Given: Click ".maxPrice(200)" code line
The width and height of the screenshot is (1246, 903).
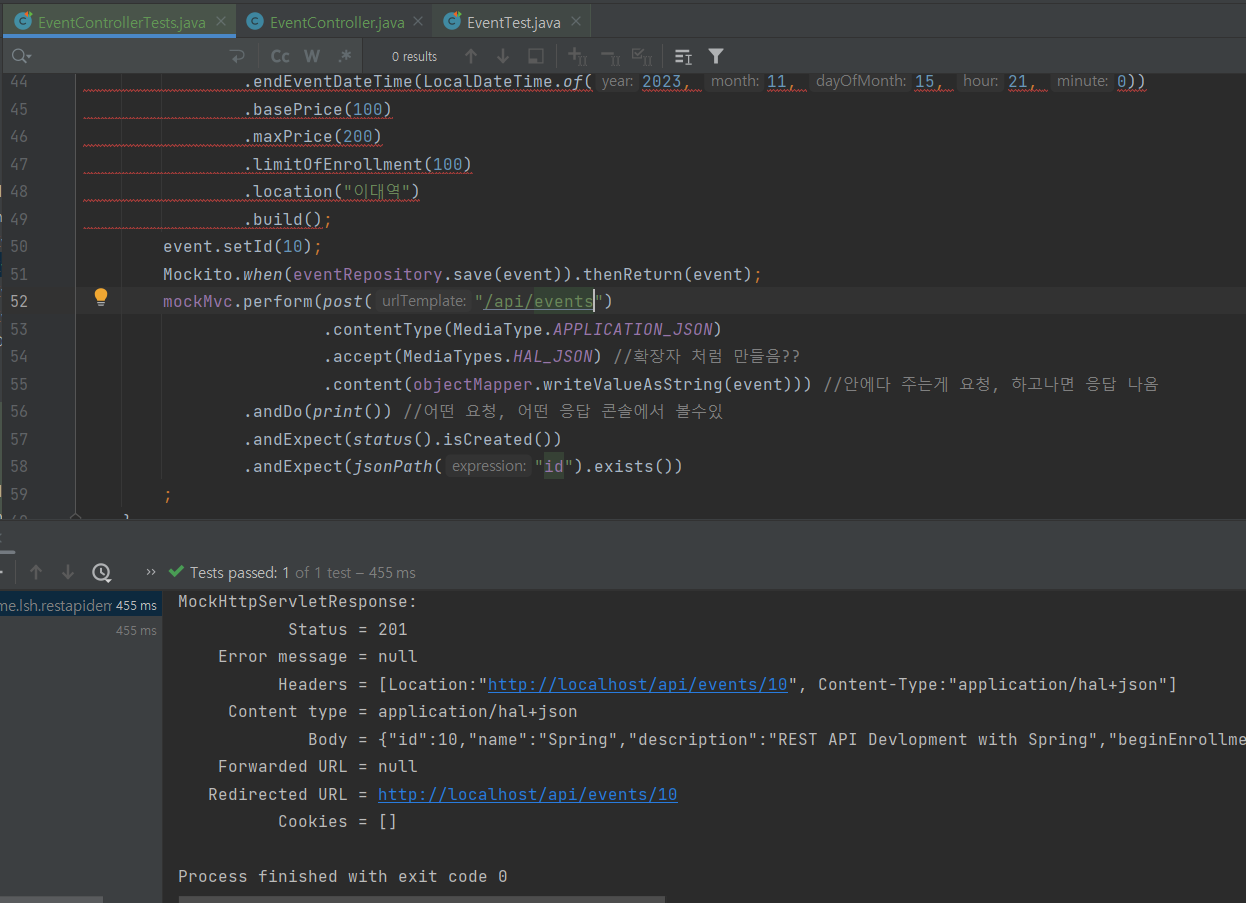Looking at the screenshot, I should 313,136.
